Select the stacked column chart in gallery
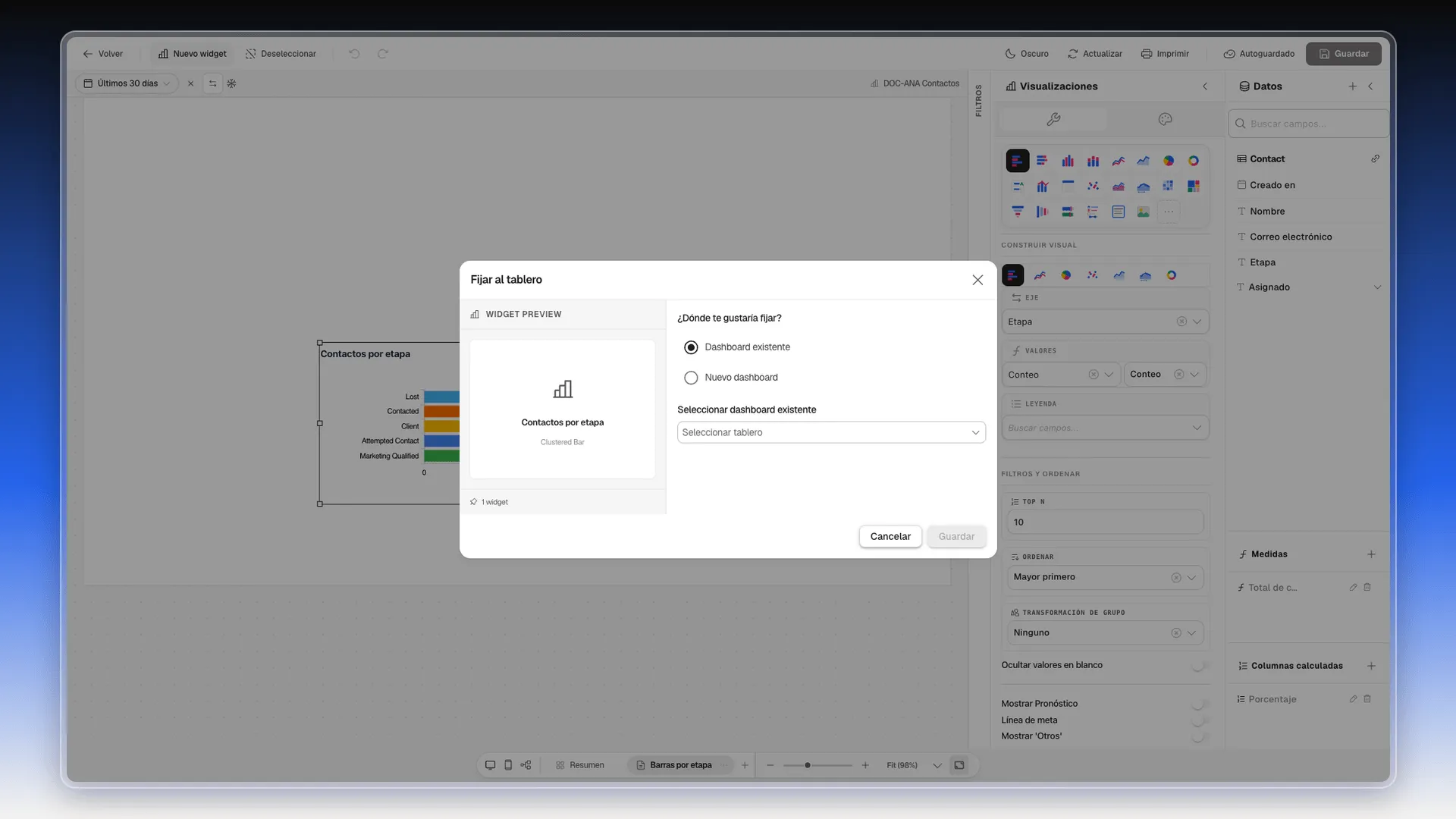Viewport: 1456px width, 819px height. click(1093, 161)
